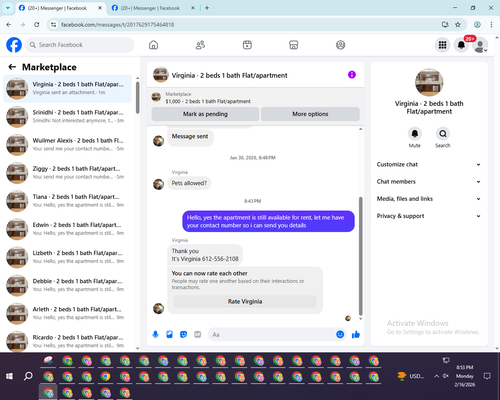Open Groups icon in top navigation

[x=340, y=45]
